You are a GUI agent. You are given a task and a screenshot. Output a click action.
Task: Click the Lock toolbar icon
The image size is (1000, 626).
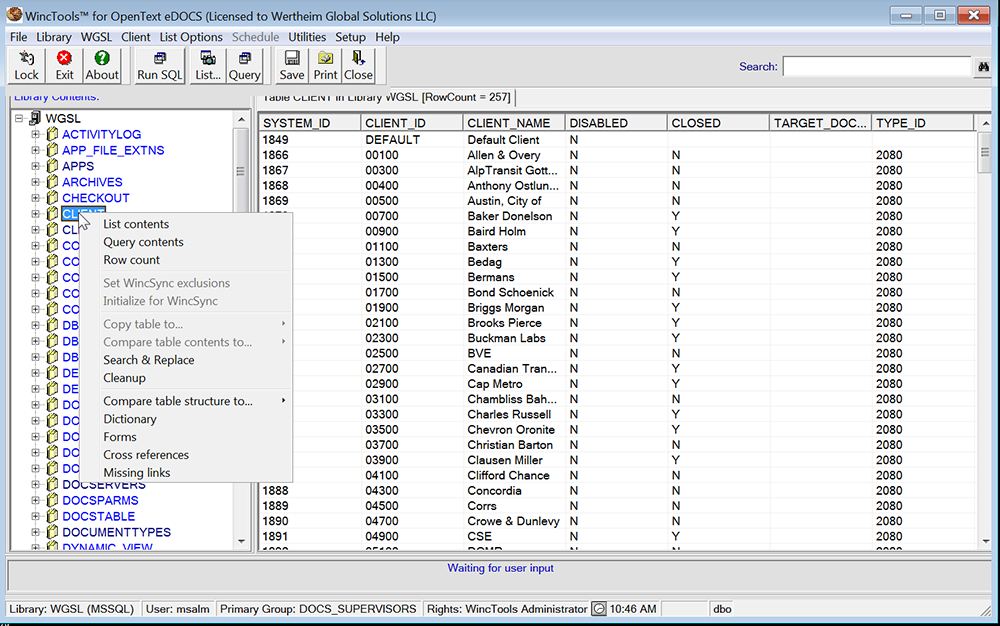coord(26,66)
